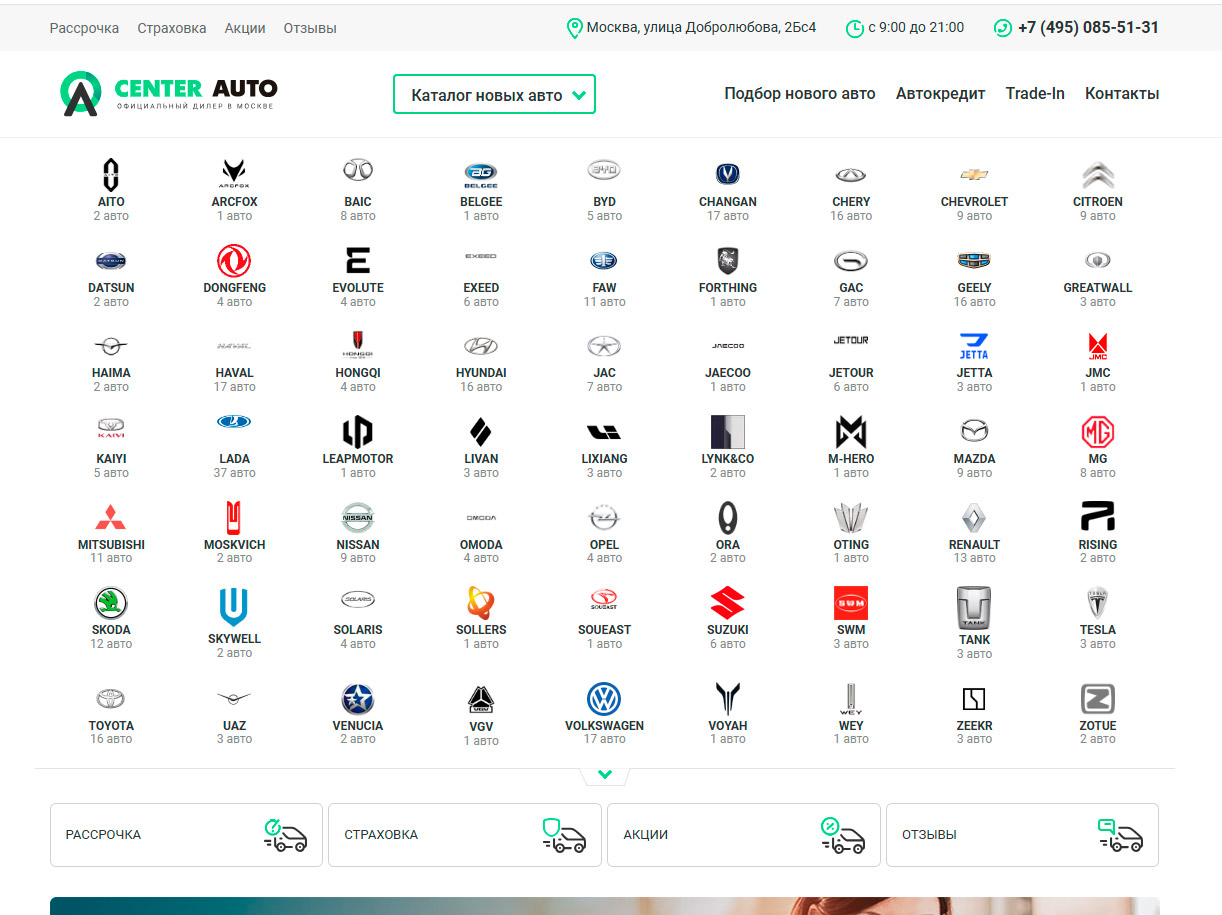Click the АКЦИИ card button
This screenshot has width=1222, height=915.
coord(744,835)
